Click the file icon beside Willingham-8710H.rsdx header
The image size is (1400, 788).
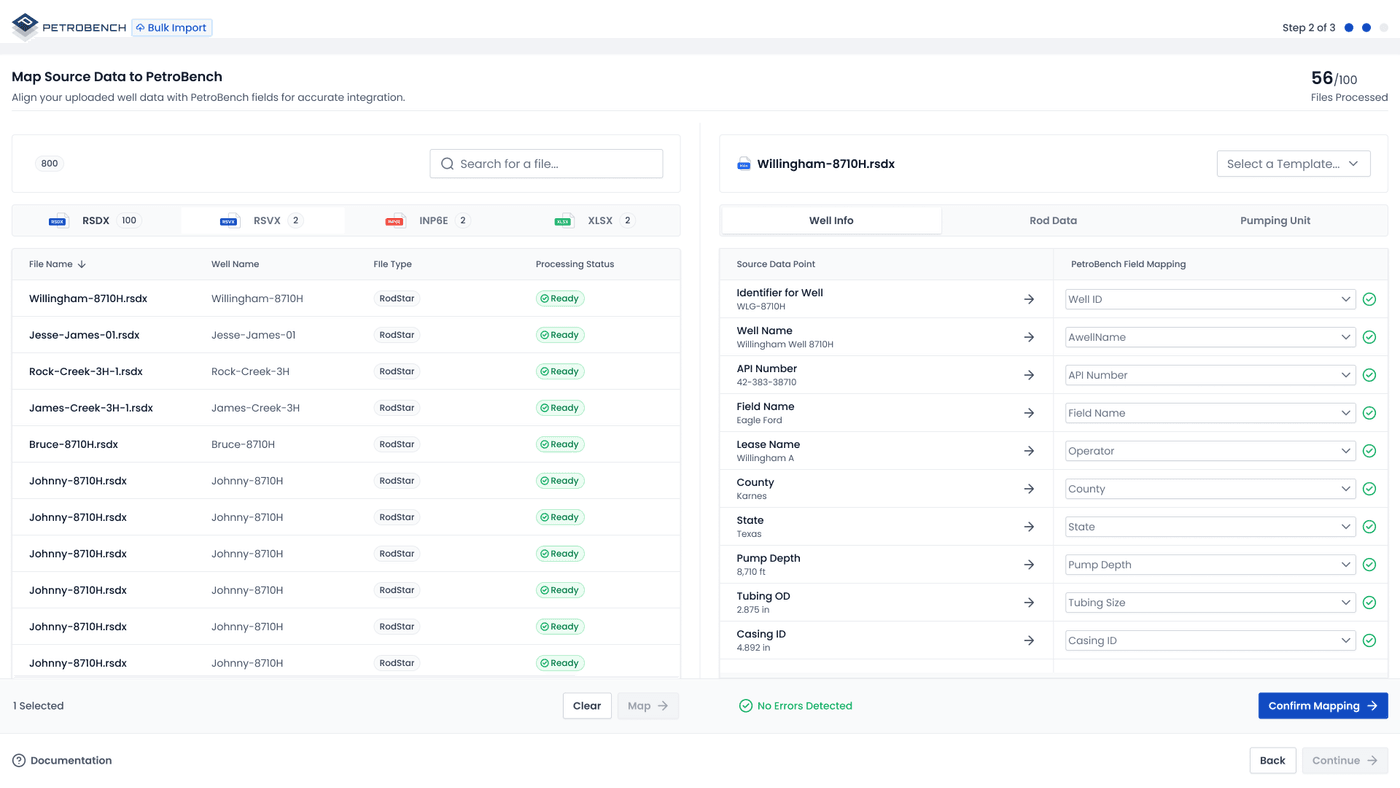pos(743,163)
